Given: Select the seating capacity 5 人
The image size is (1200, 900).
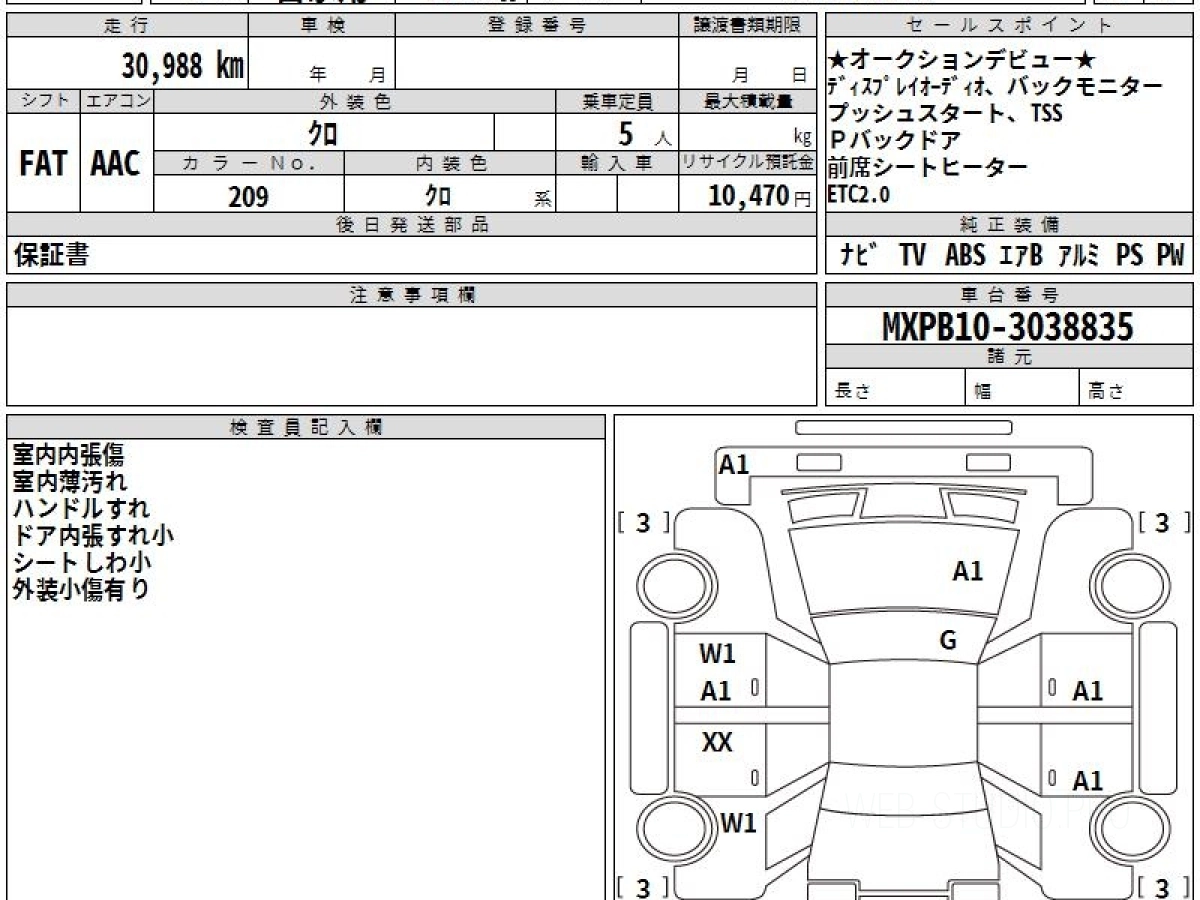Looking at the screenshot, I should (645, 133).
